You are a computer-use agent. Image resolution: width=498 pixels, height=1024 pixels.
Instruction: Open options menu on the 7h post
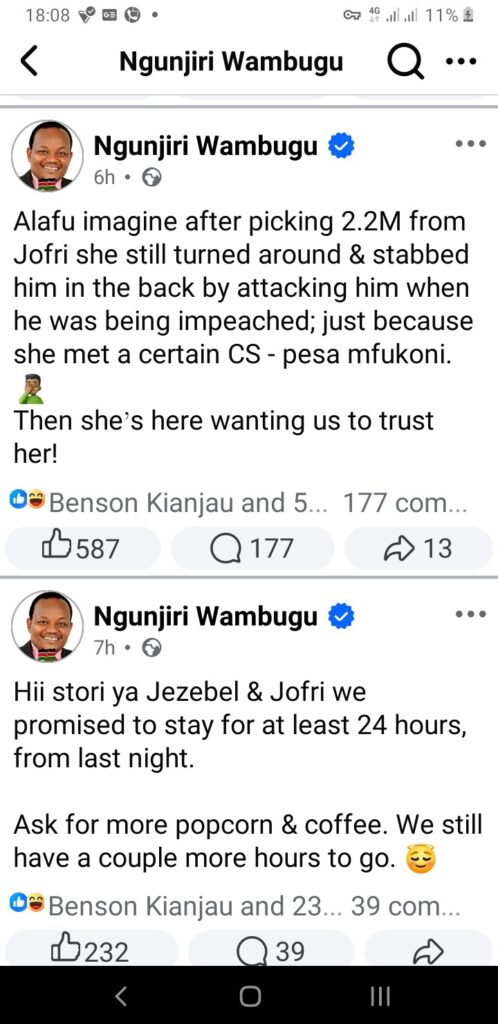coord(471,613)
